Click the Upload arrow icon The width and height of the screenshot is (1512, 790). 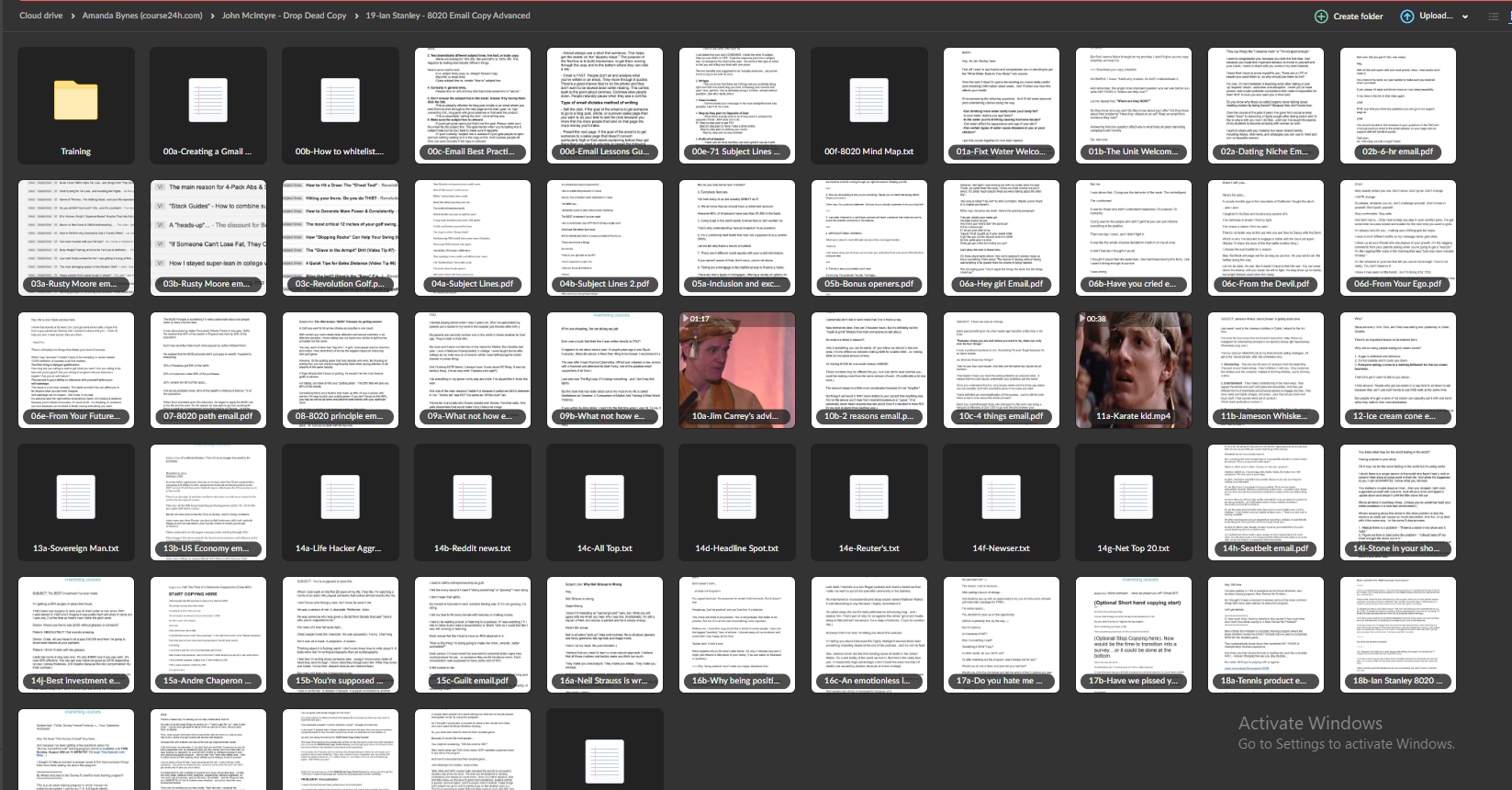click(1406, 17)
